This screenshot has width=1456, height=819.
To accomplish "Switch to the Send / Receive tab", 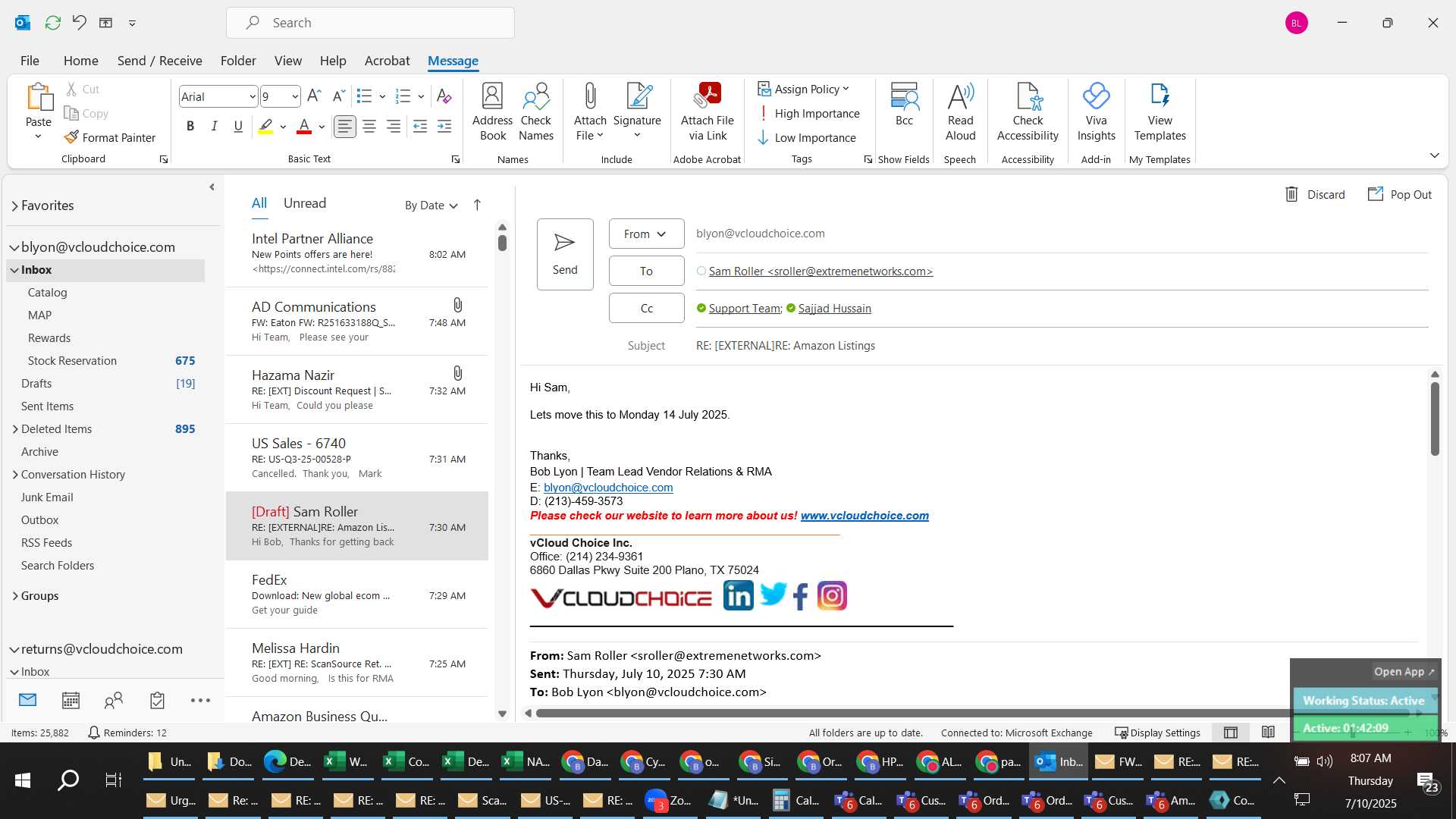I will click(159, 61).
